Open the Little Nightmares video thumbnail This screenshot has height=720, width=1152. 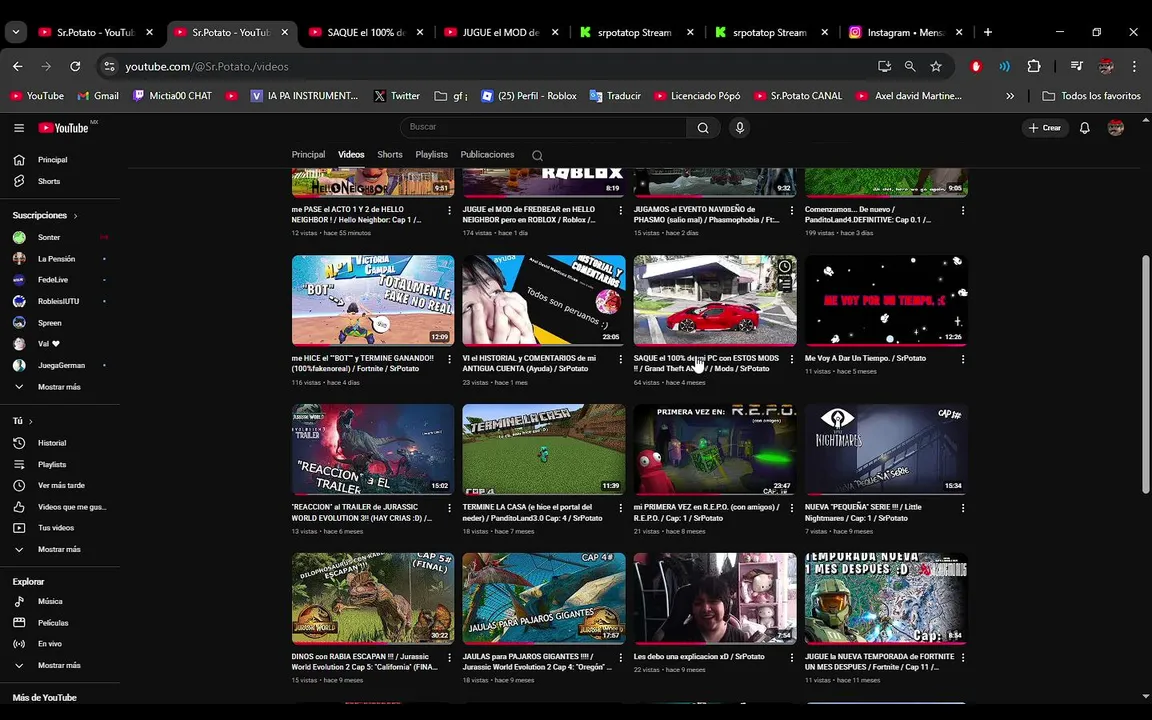tap(886, 449)
